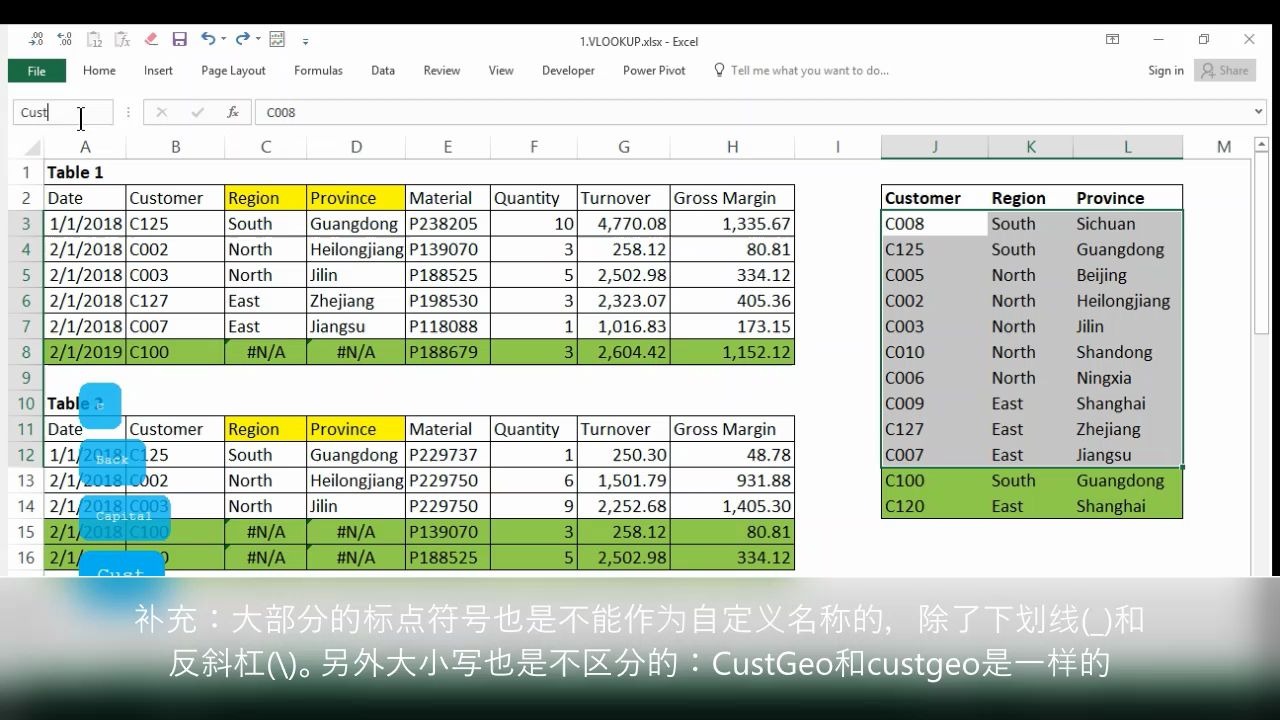Switch to the Formulas ribbon tab
The image size is (1280, 720).
(318, 70)
